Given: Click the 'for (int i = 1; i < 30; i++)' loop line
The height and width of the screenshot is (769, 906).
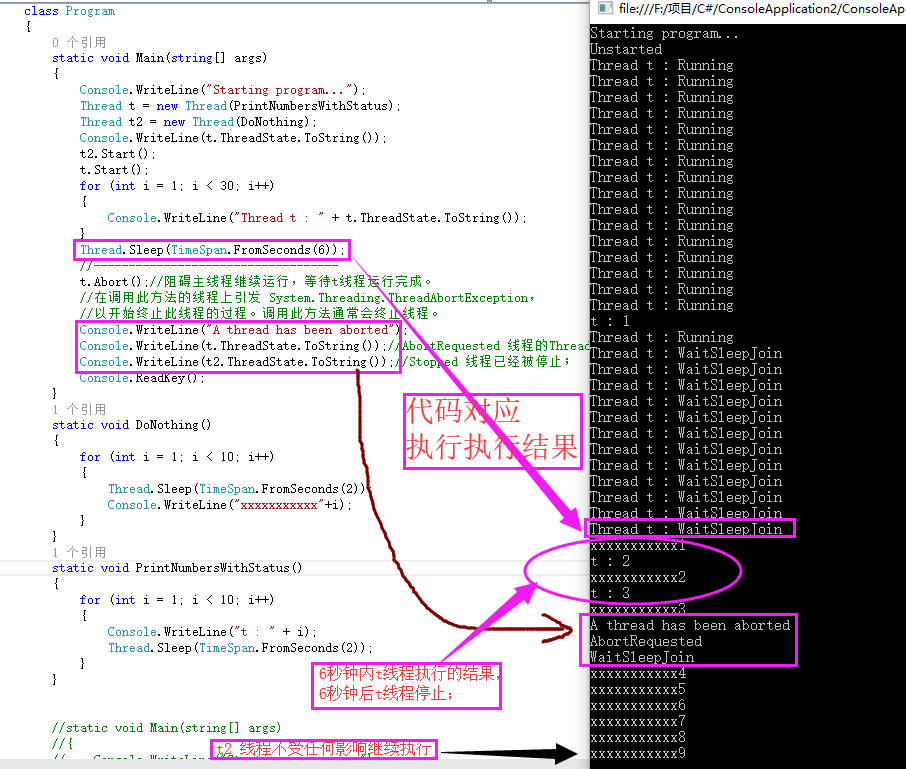Looking at the screenshot, I should (177, 185).
